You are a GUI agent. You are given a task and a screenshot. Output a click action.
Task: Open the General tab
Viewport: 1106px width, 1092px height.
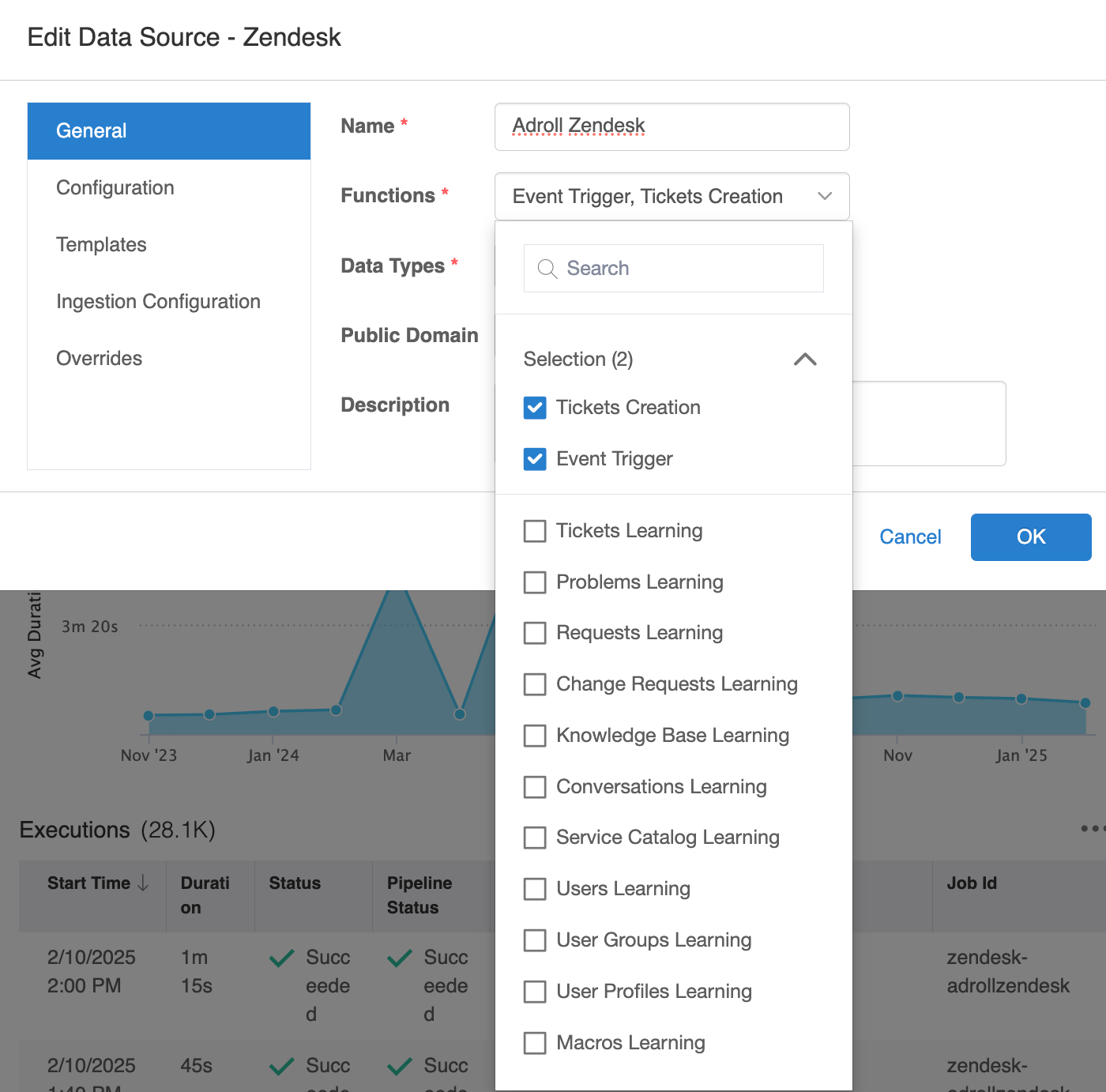click(169, 131)
